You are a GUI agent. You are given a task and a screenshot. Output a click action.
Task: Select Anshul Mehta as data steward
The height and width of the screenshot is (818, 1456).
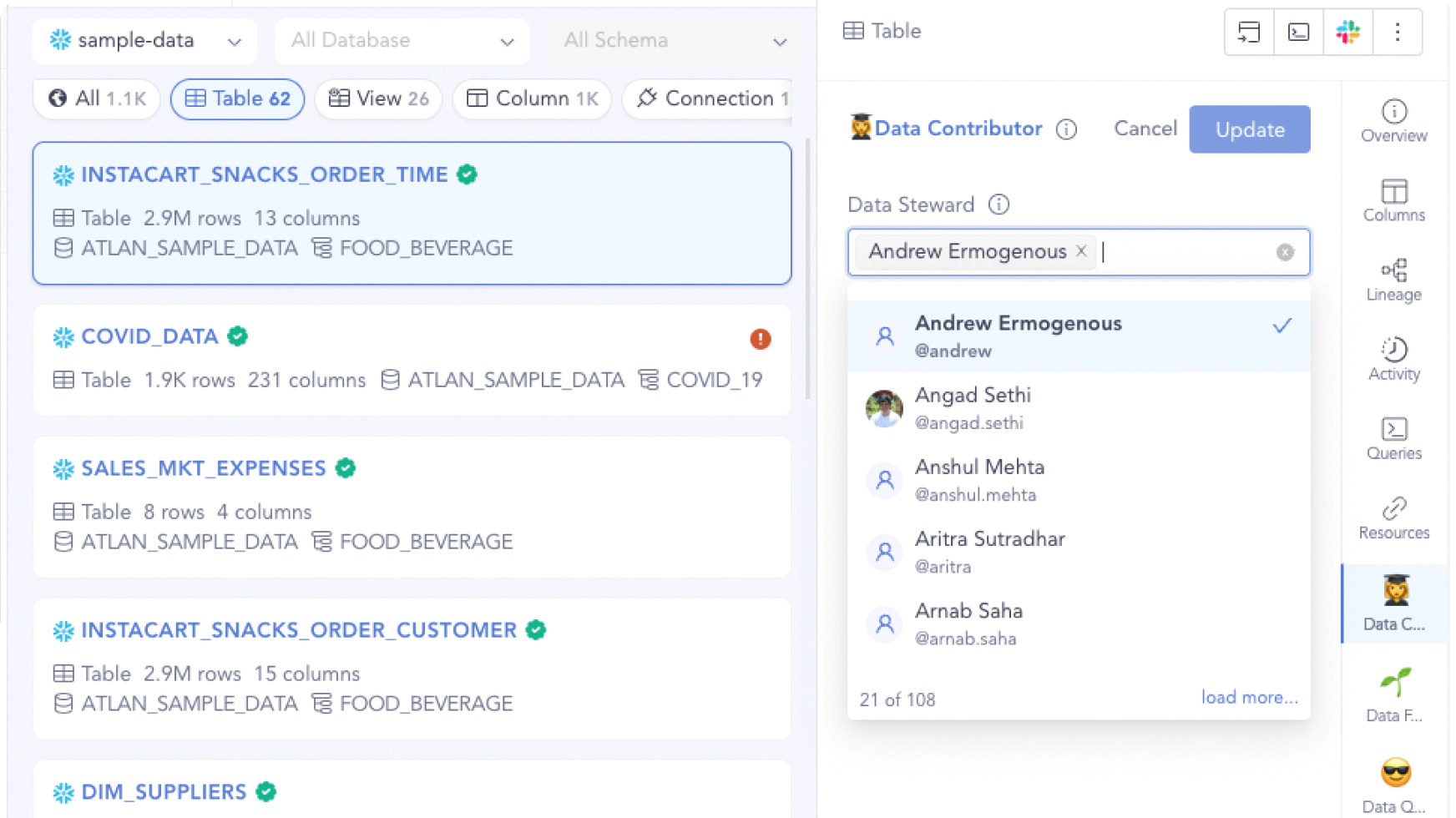1078,480
